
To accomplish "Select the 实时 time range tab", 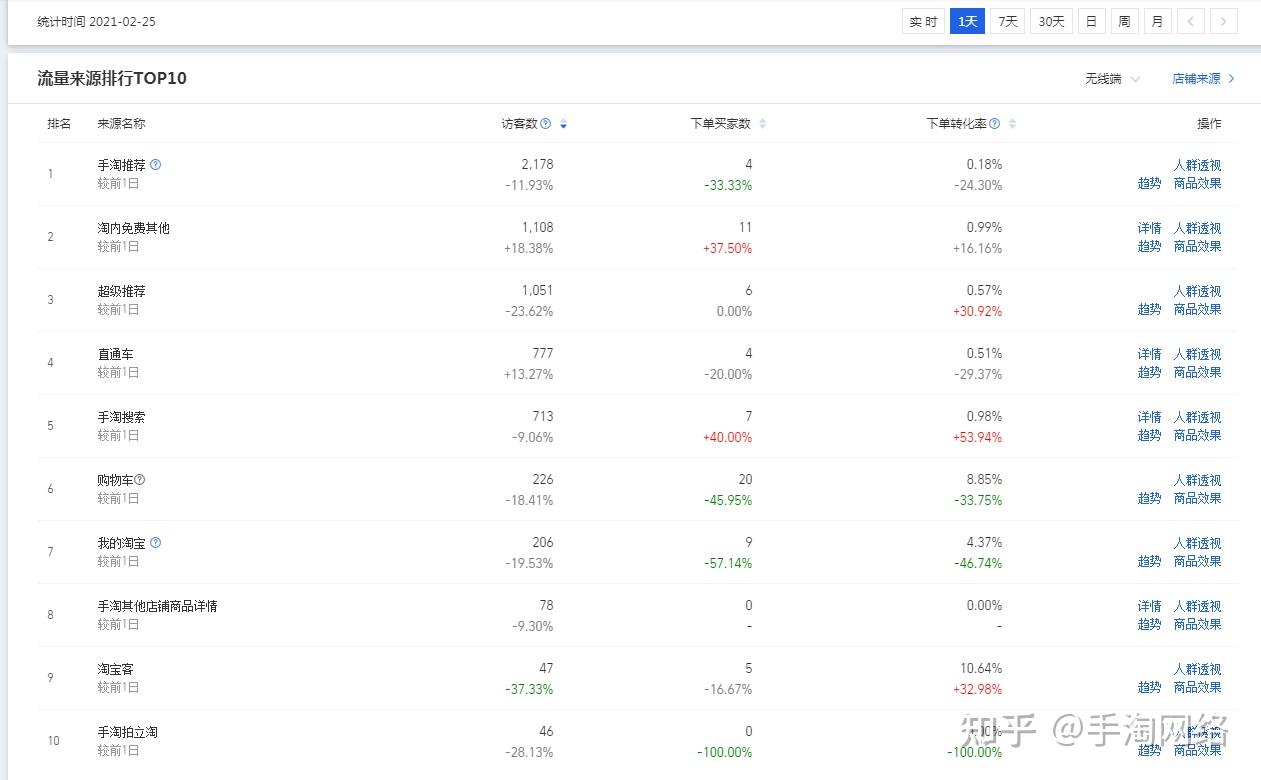I will coord(923,21).
